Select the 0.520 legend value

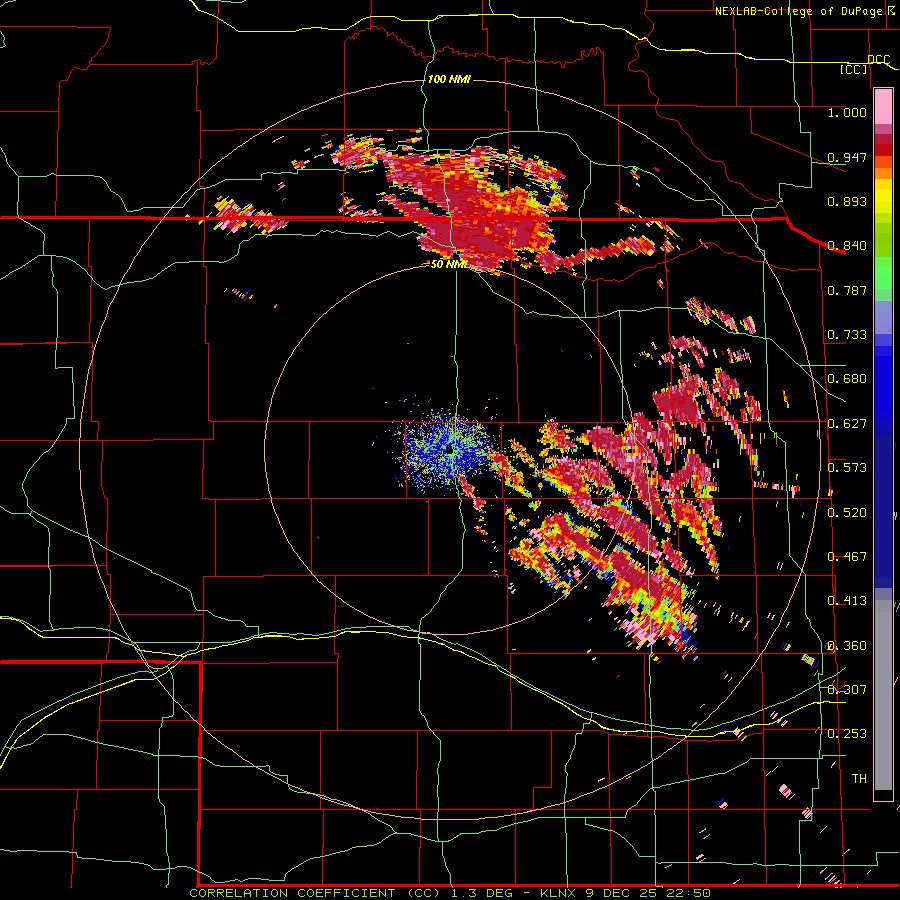pyautogui.click(x=847, y=513)
